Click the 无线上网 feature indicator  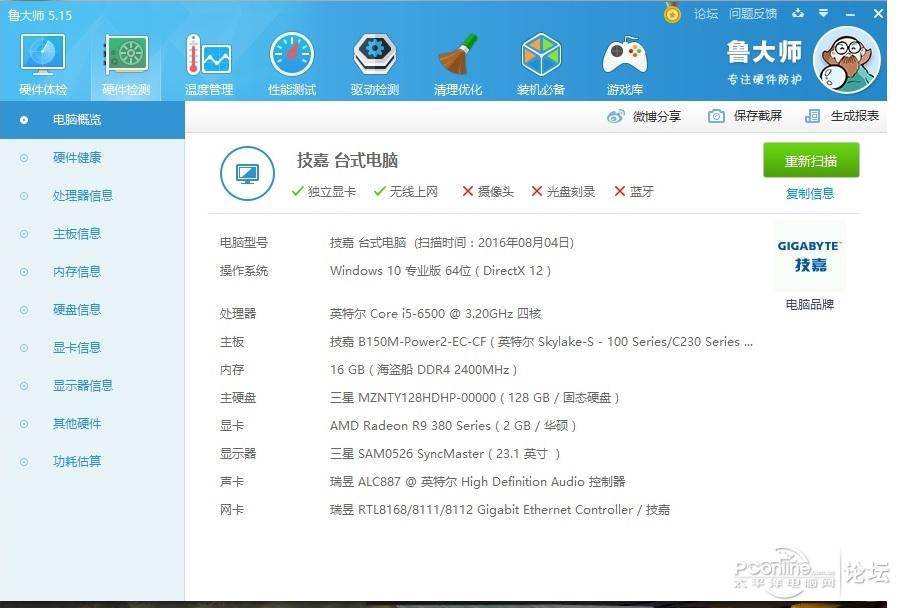coord(405,192)
